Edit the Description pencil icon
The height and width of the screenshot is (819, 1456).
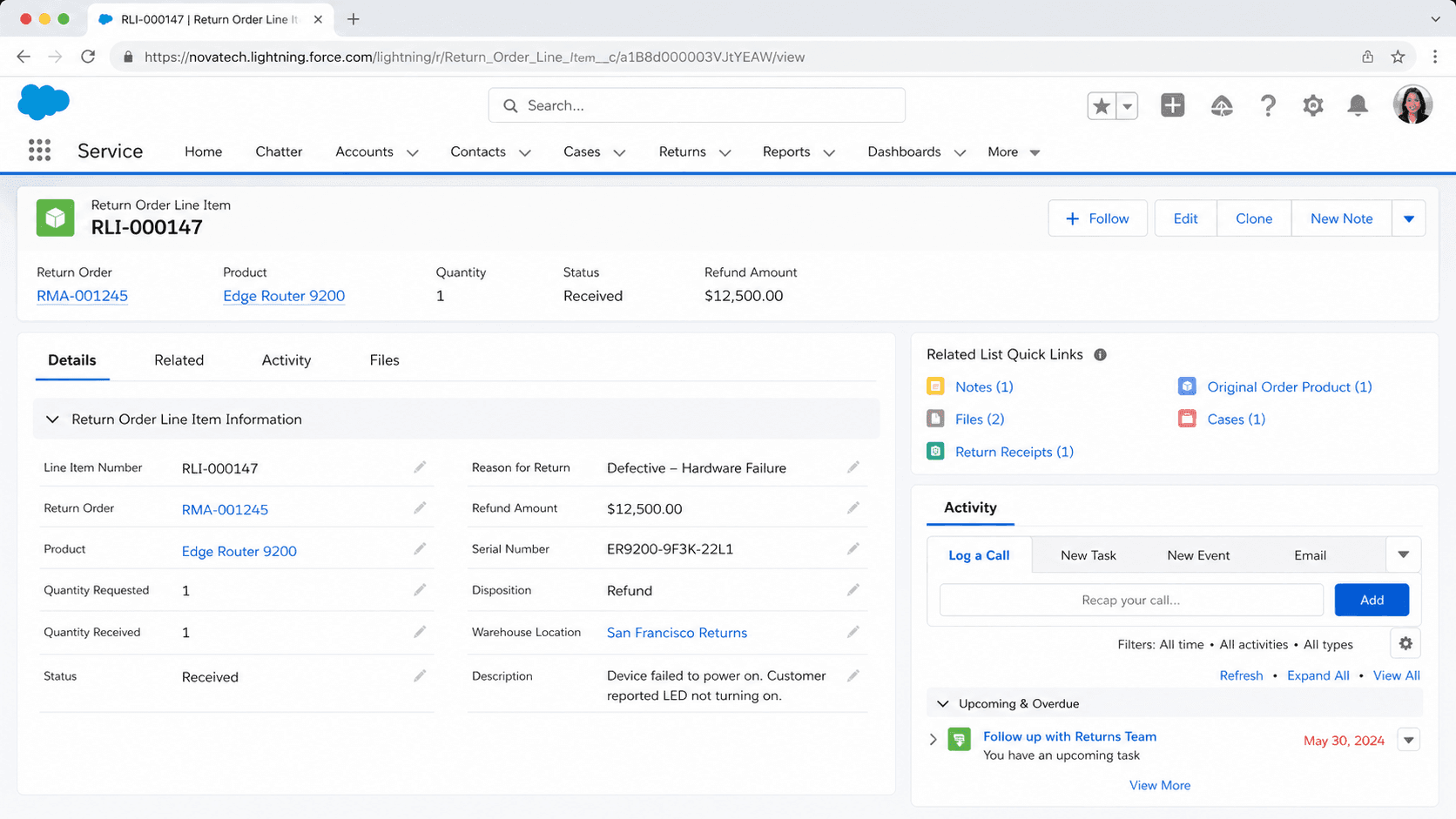click(x=853, y=675)
